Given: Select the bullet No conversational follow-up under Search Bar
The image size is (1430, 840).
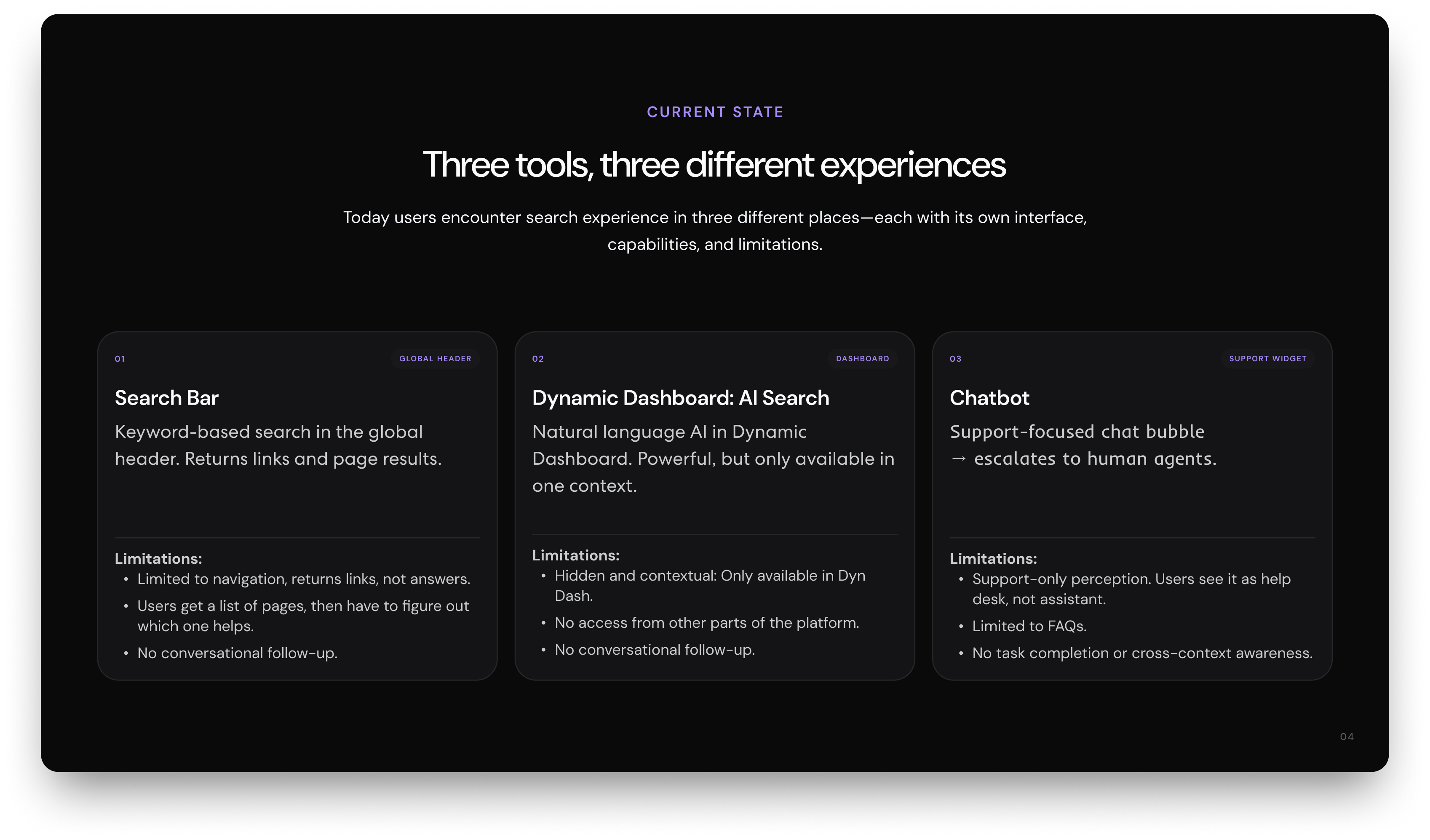Looking at the screenshot, I should 237,653.
